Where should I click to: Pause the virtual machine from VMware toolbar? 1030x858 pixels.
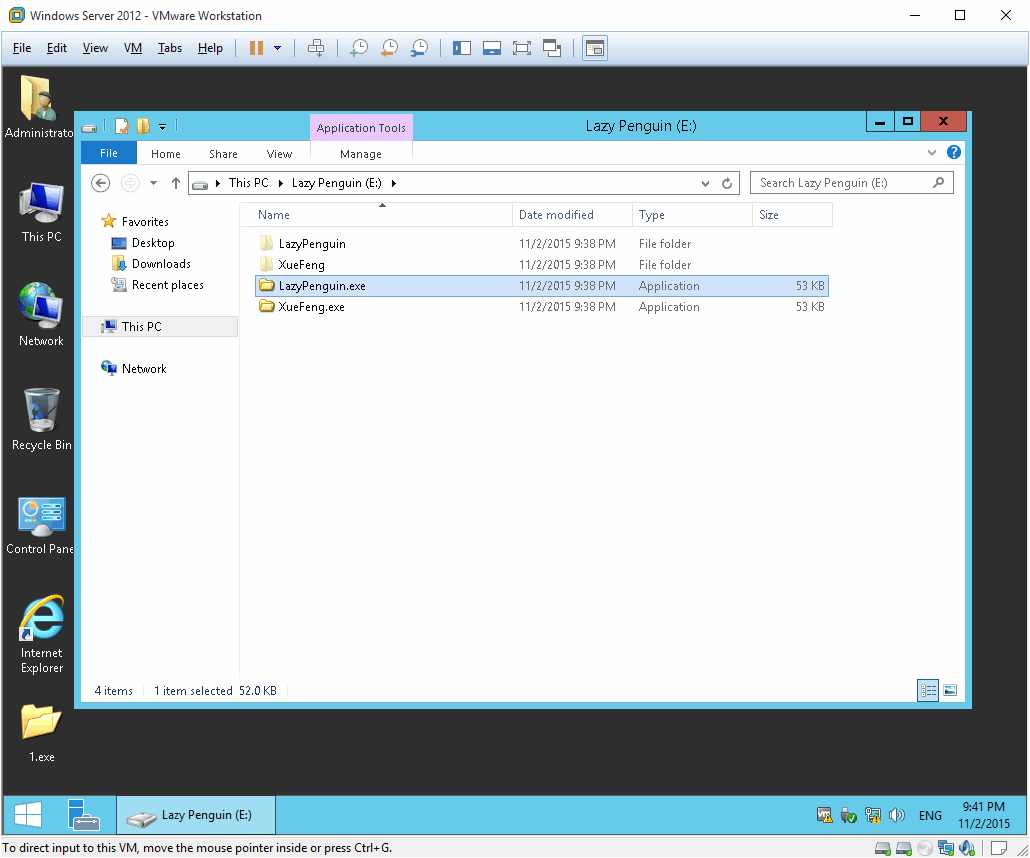click(x=256, y=48)
